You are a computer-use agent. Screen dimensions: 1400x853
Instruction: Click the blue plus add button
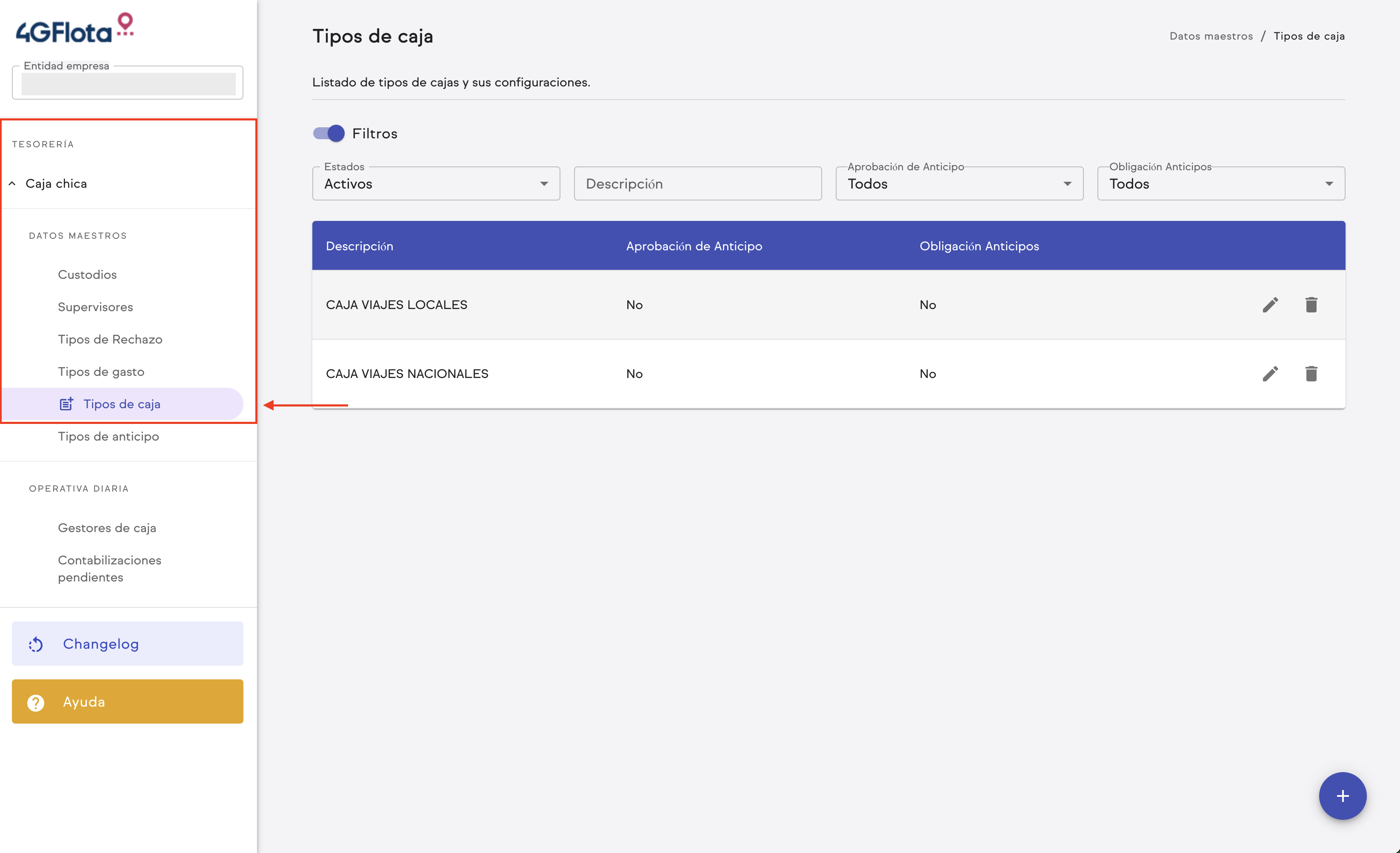coord(1342,795)
